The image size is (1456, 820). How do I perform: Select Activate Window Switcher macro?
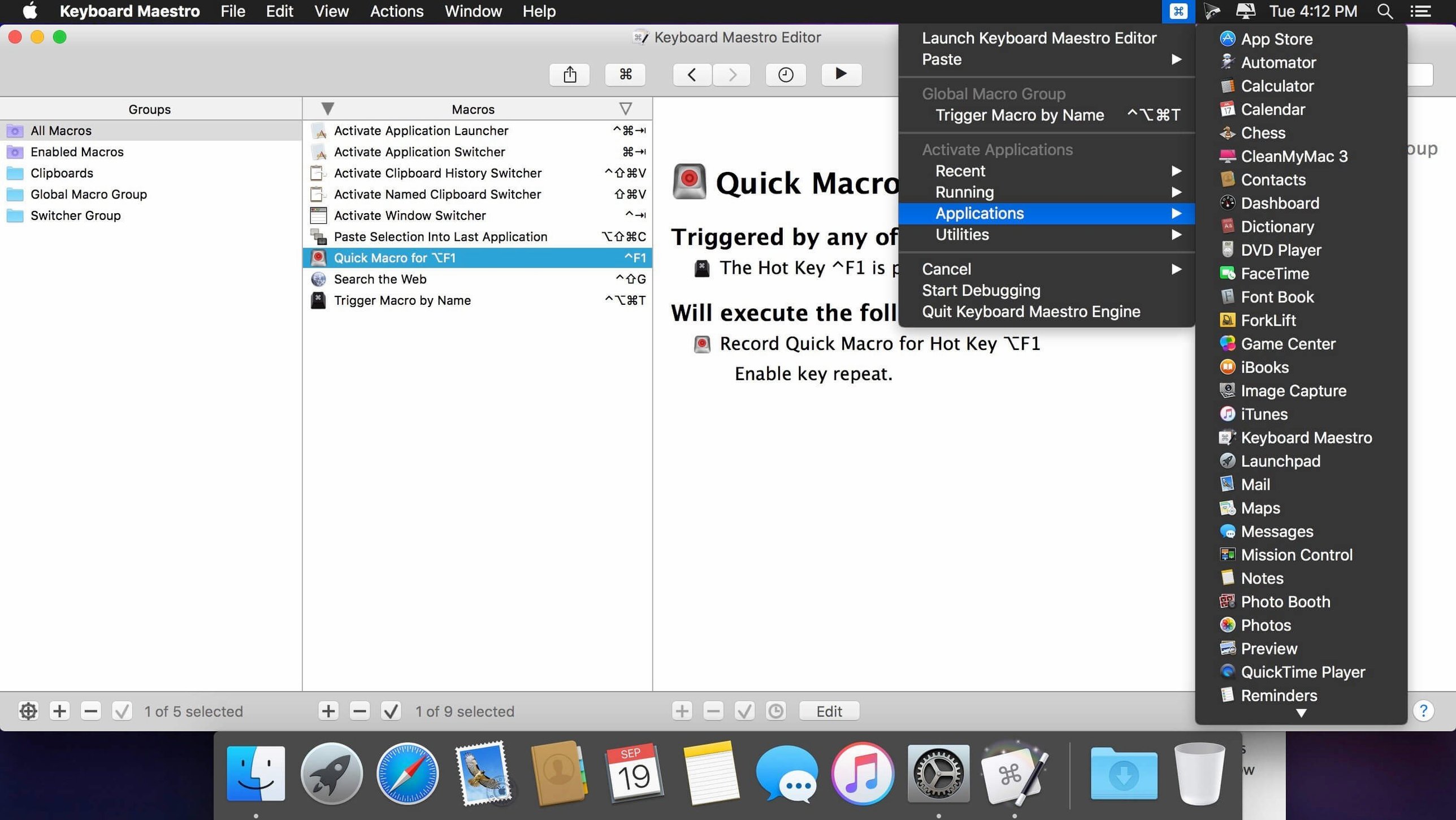click(x=478, y=215)
